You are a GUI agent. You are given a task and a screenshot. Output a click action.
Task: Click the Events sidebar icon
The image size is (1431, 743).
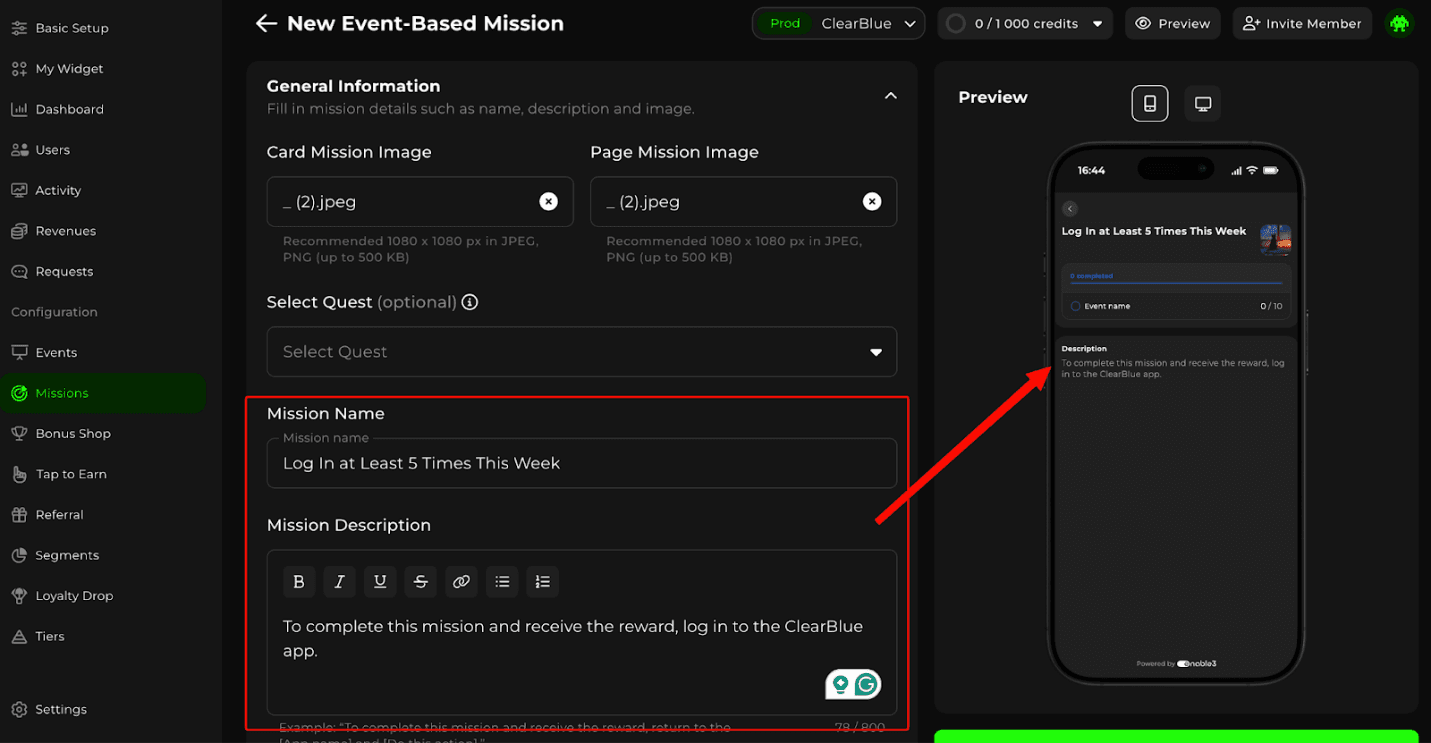(19, 352)
